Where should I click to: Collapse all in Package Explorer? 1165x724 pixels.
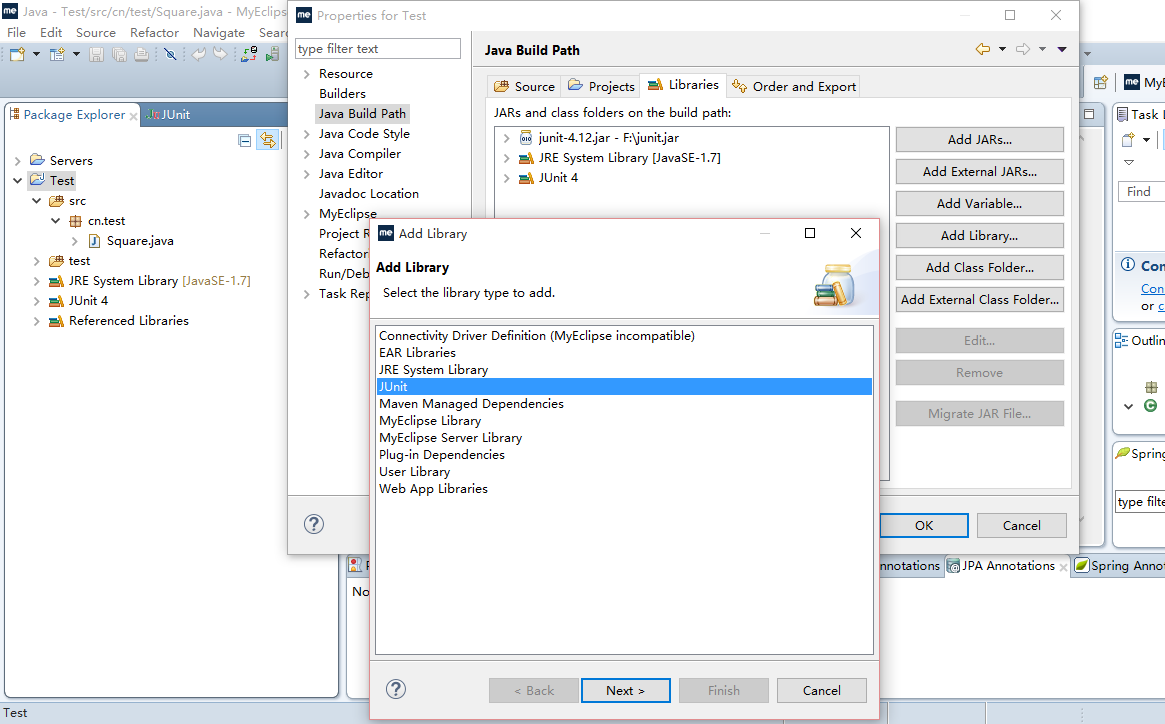coord(244,140)
